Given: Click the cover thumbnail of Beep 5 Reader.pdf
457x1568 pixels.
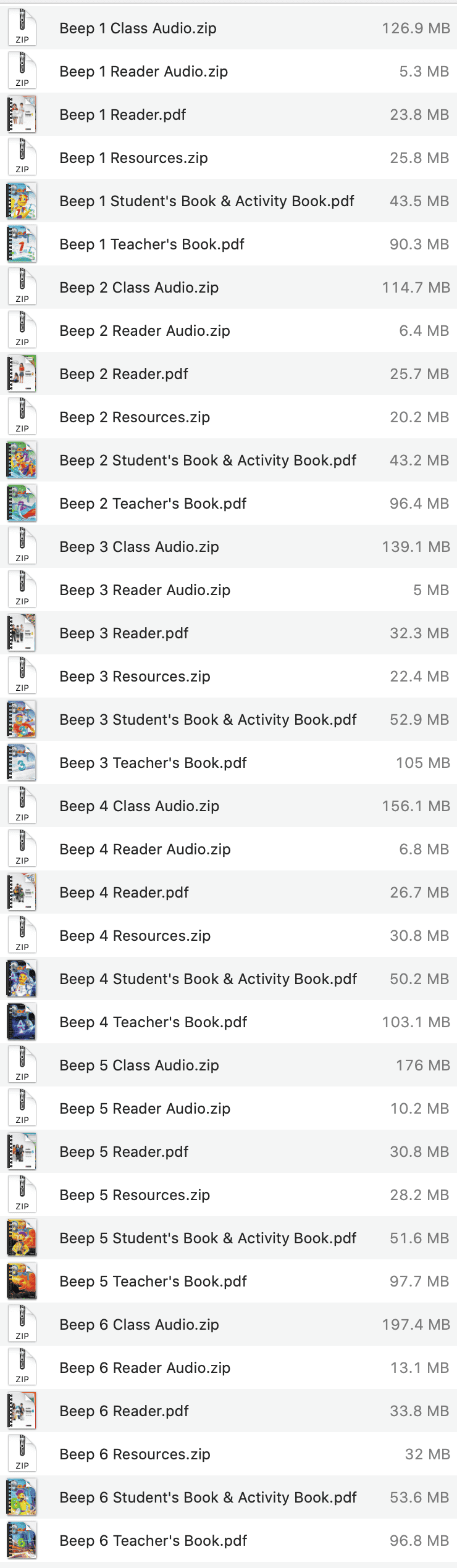Looking at the screenshot, I should pos(22,1151).
